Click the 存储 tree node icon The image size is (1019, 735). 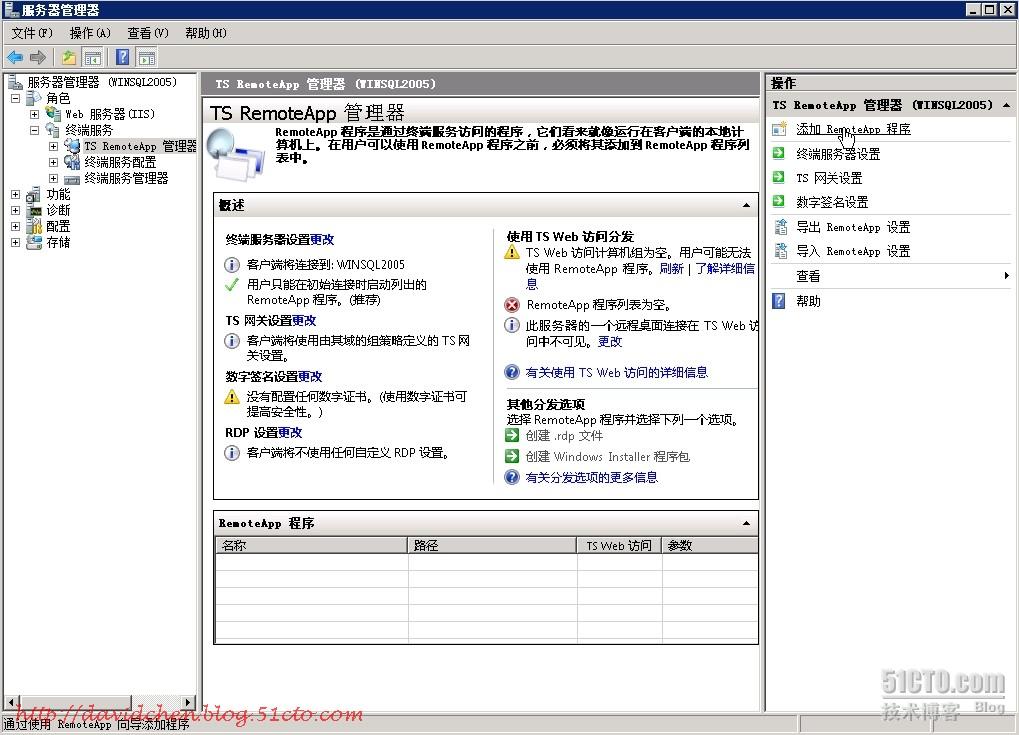(x=34, y=242)
